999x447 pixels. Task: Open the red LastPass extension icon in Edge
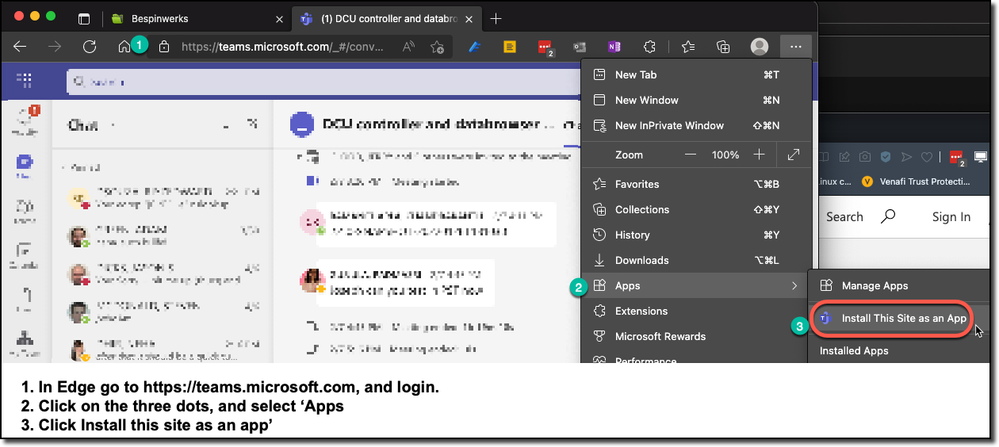coord(545,47)
